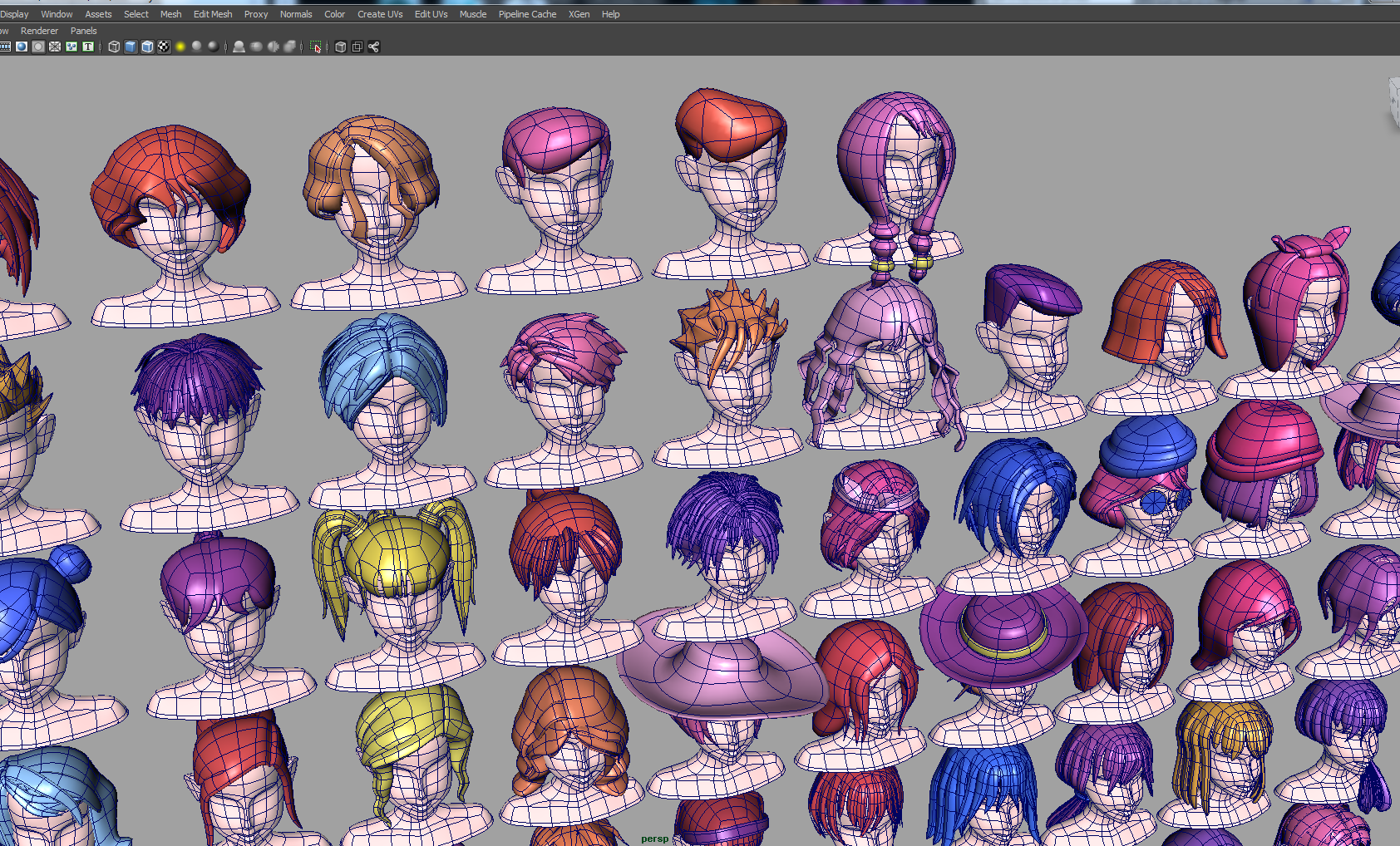Viewport: 1400px width, 846px height.
Task: Click the X-Ray Joints icon
Action: pyautogui.click(x=373, y=47)
